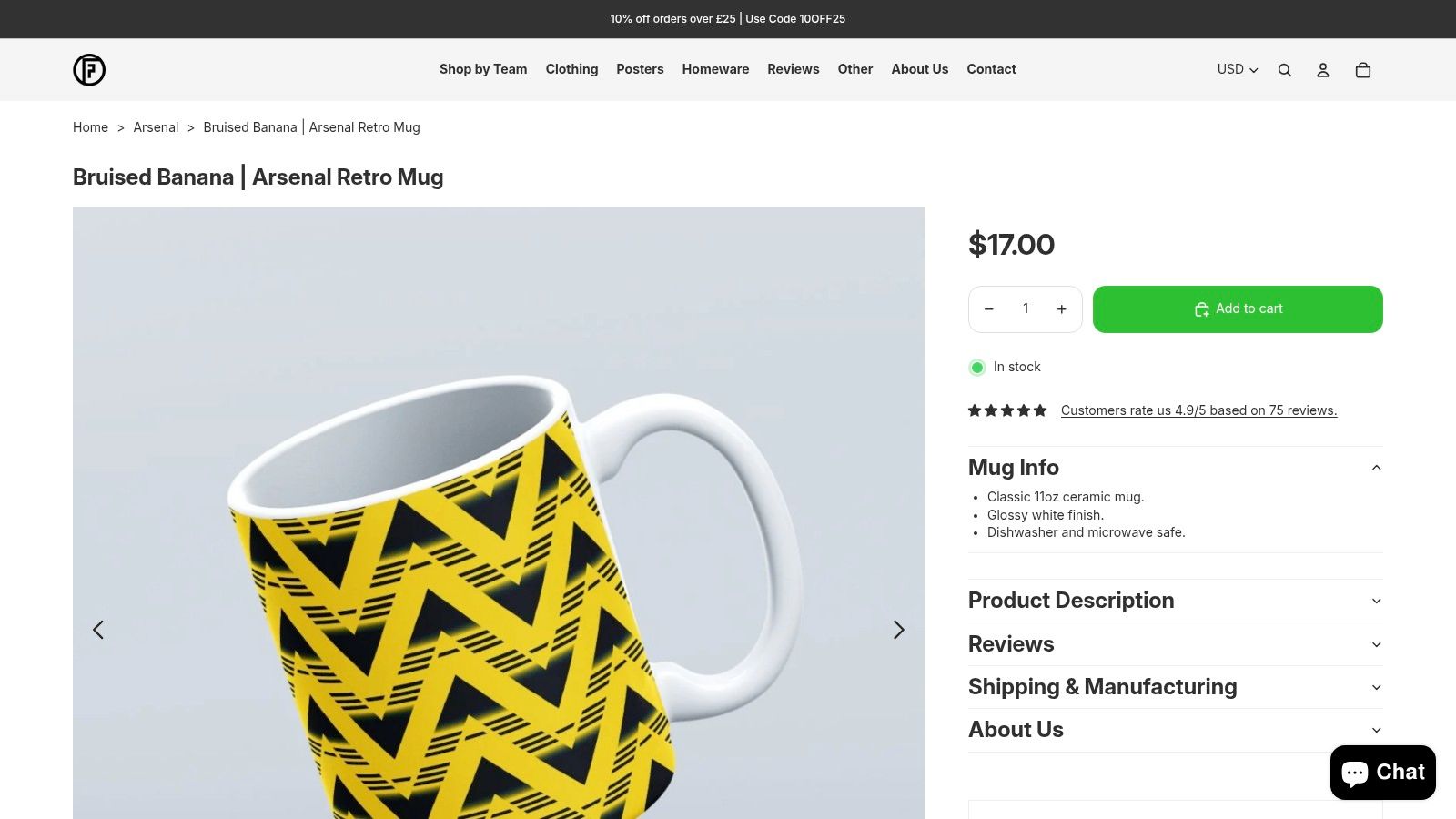
Task: Show the previous product image
Action: 98,630
